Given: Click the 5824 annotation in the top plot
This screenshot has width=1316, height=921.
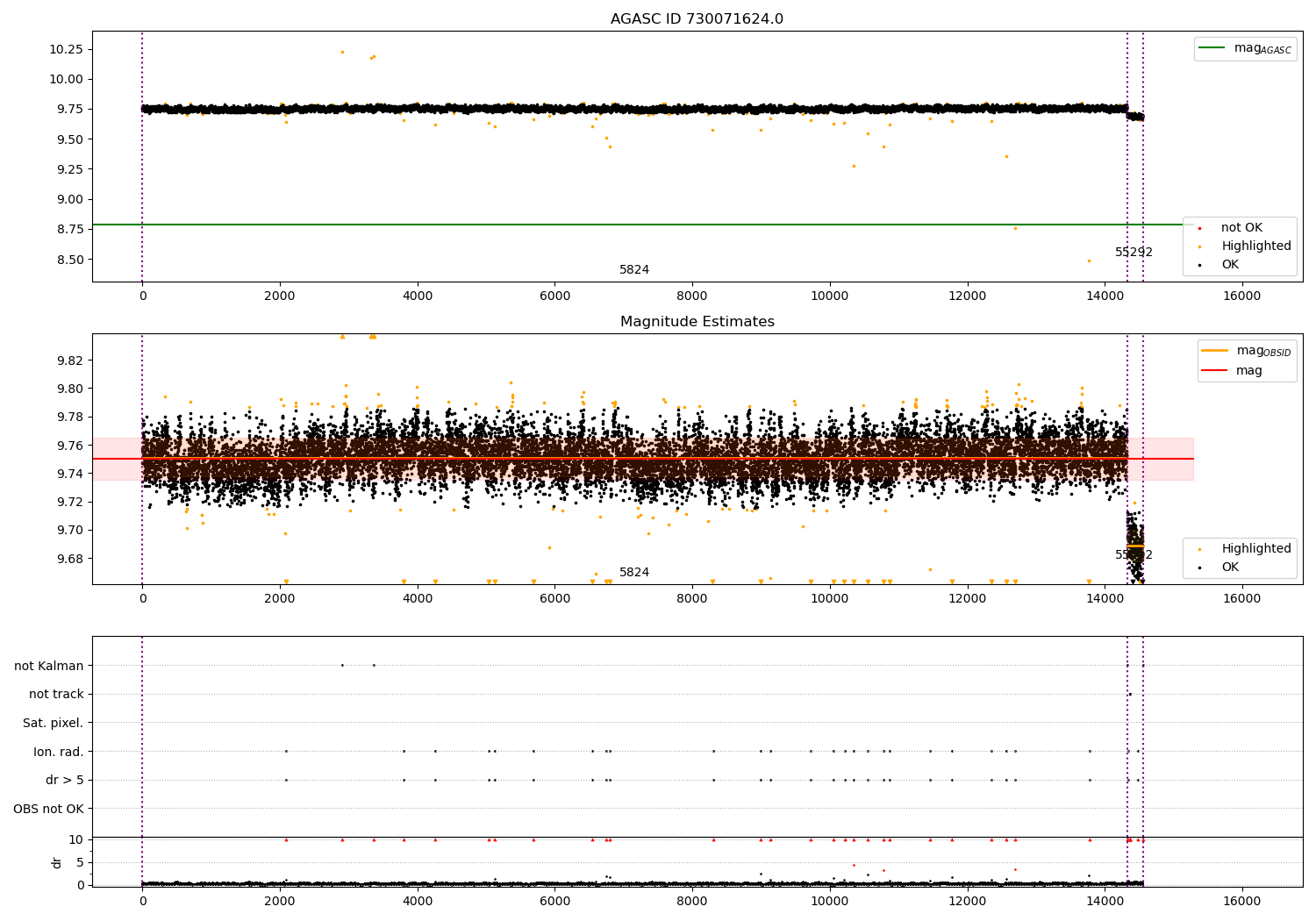Looking at the screenshot, I should pyautogui.click(x=634, y=270).
